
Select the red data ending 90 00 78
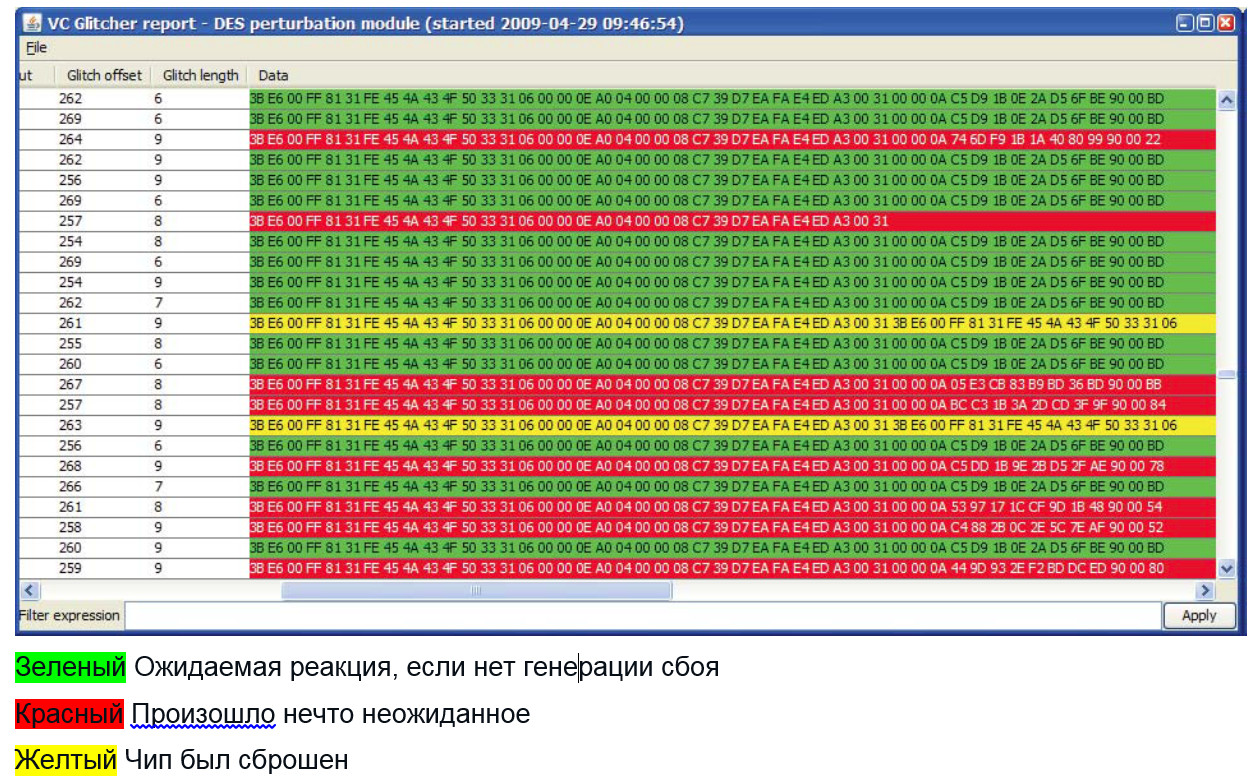(733, 466)
